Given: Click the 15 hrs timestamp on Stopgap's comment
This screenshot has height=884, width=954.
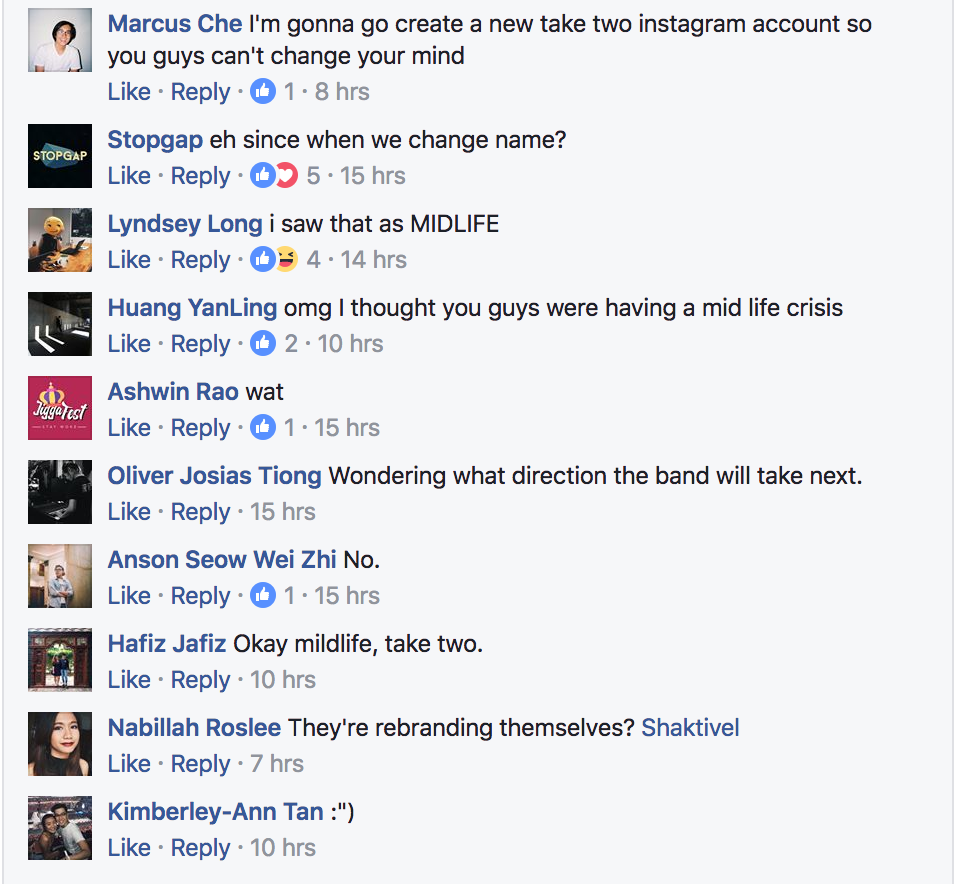Looking at the screenshot, I should click(372, 176).
